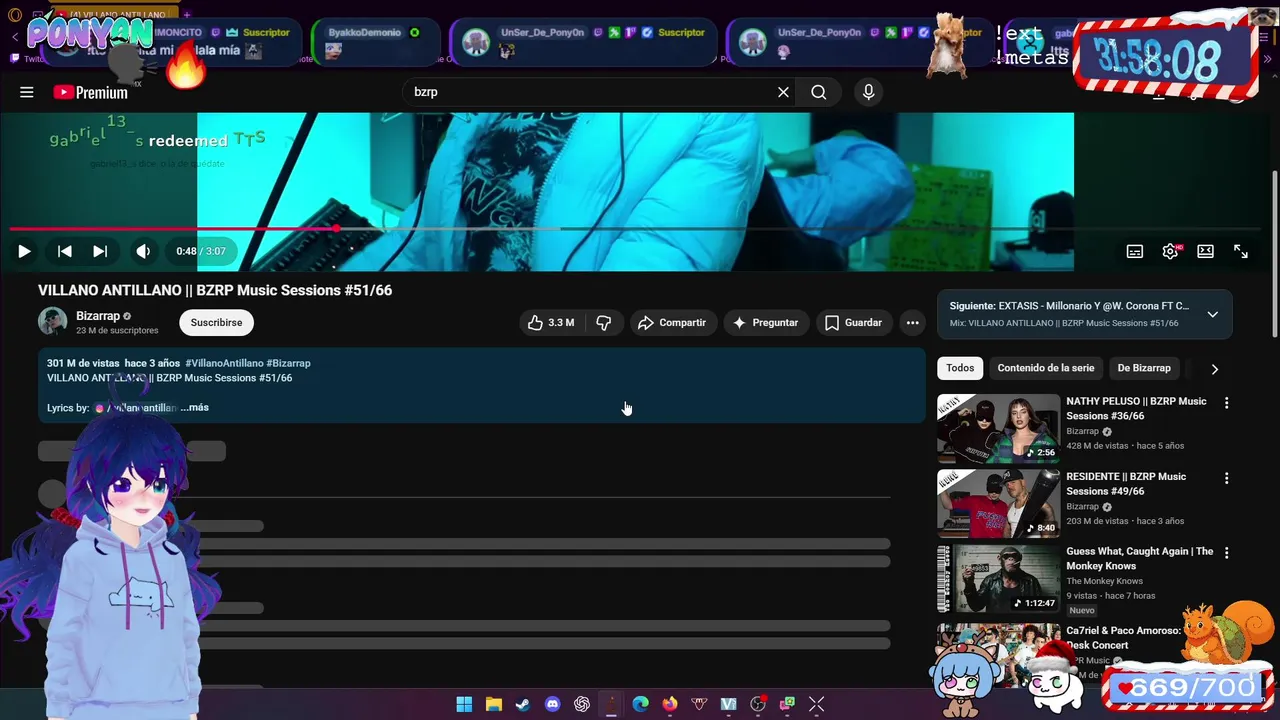Open Guess What, Caught Again title
This screenshot has width=1280, height=720.
pos(1140,558)
